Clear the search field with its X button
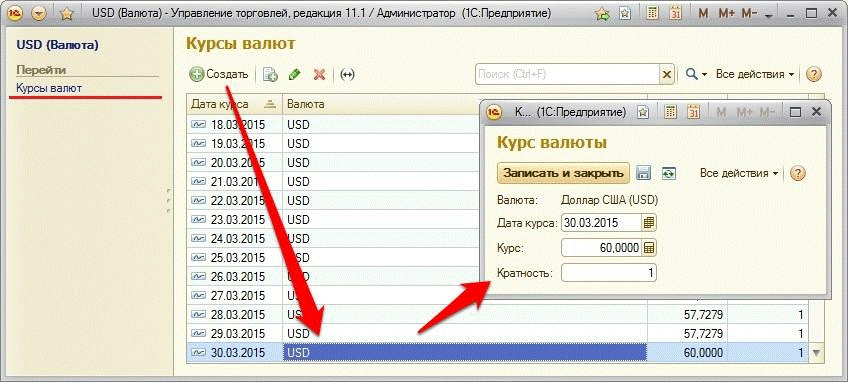 coord(667,74)
